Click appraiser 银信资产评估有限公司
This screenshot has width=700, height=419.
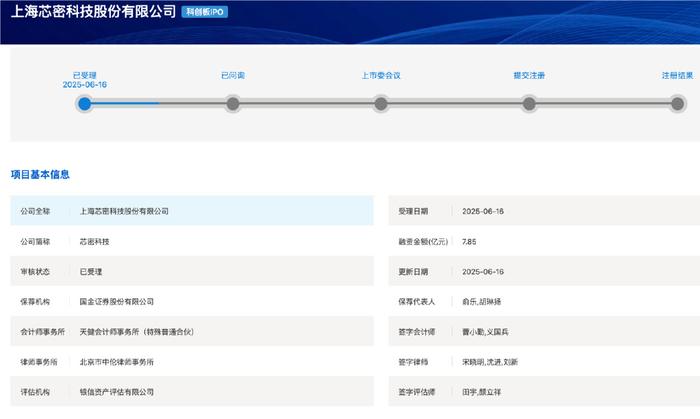(x=117, y=392)
